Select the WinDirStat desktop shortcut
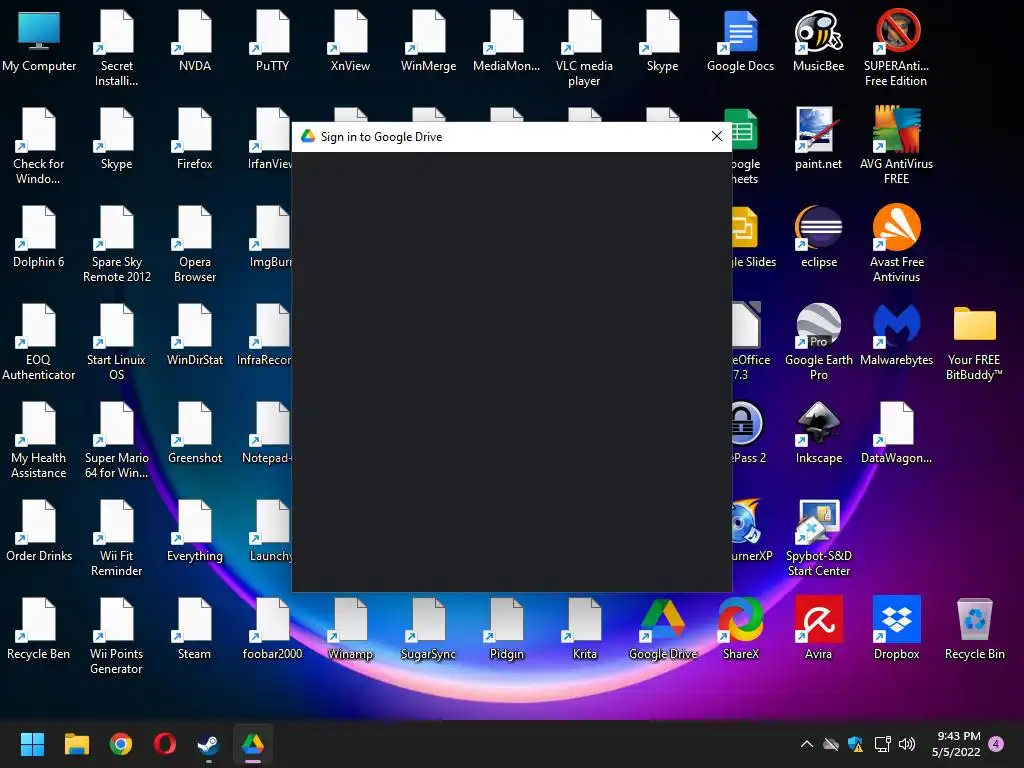 (195, 334)
